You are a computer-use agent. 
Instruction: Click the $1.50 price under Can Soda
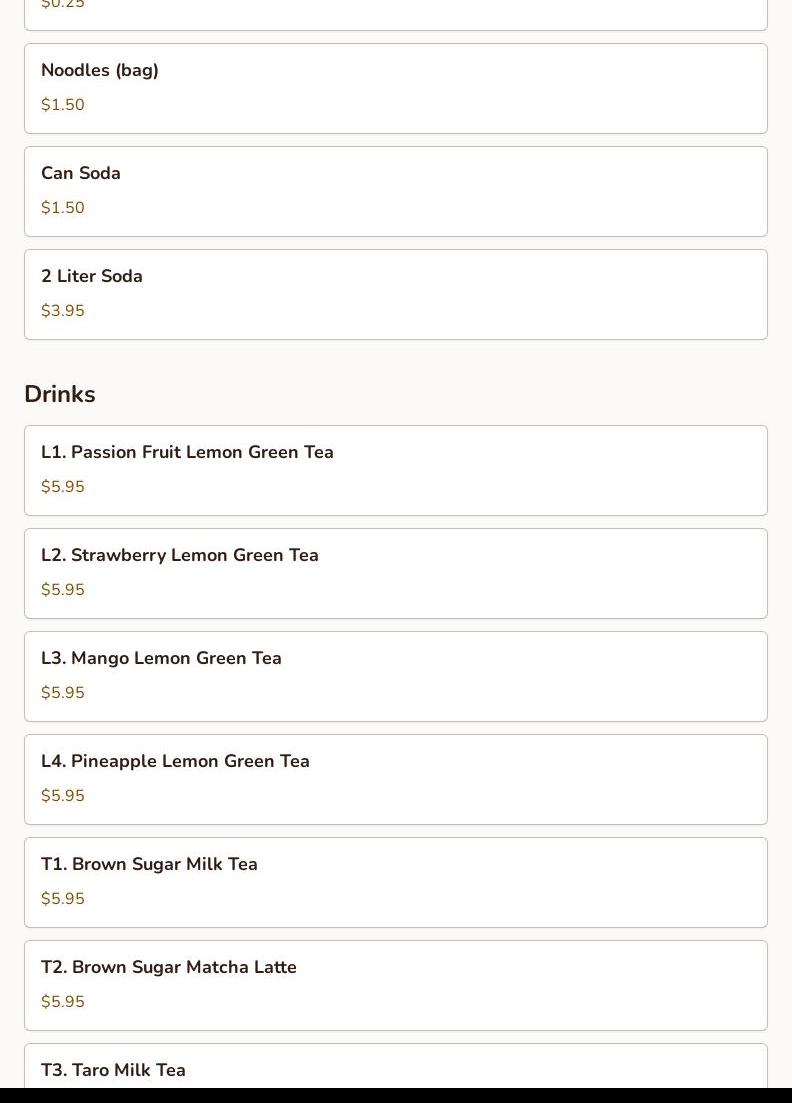[x=63, y=208]
